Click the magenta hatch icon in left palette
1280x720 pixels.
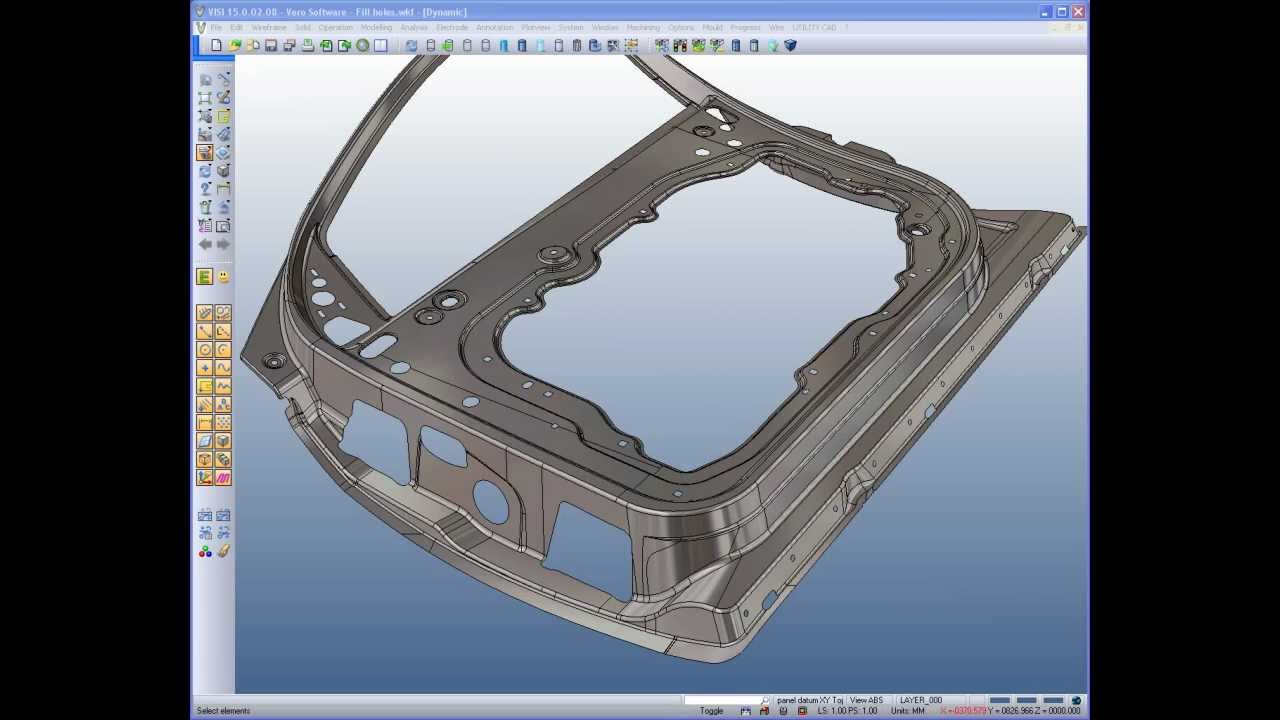point(223,478)
